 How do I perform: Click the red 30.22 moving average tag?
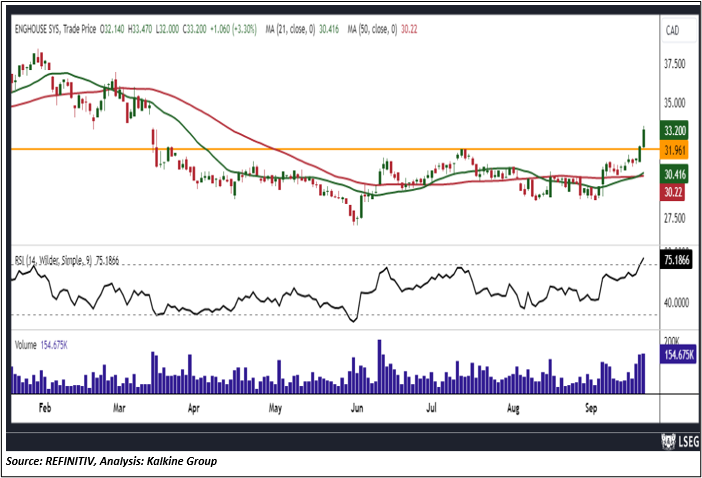point(672,192)
